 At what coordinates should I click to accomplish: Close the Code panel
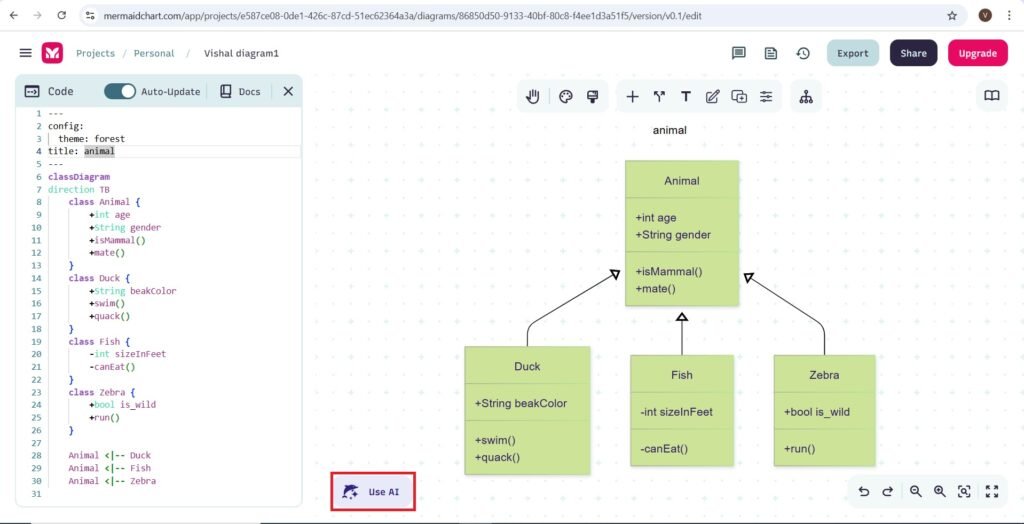(x=288, y=91)
